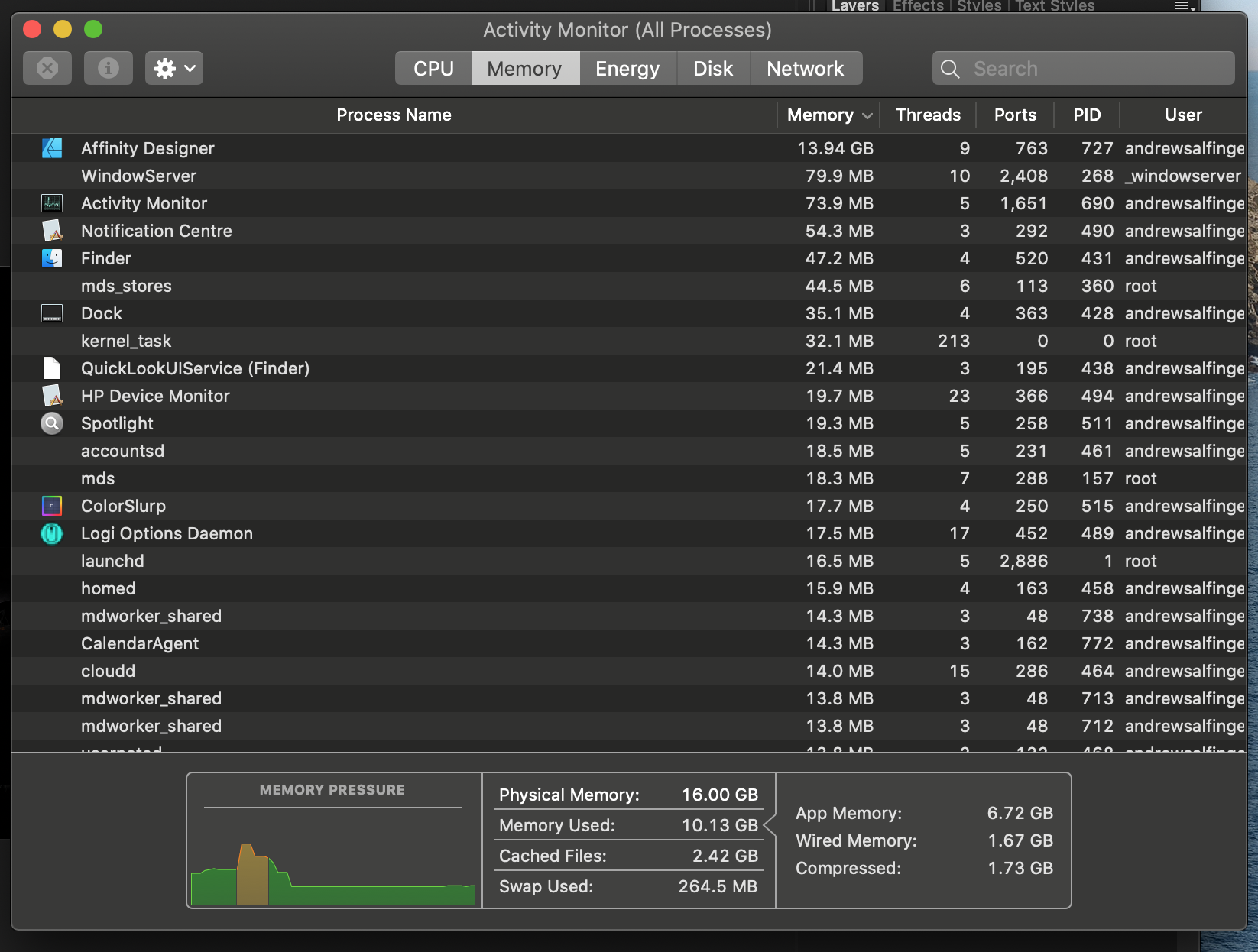The height and width of the screenshot is (952, 1258).
Task: Sort by Threads column header
Action: [x=928, y=115]
